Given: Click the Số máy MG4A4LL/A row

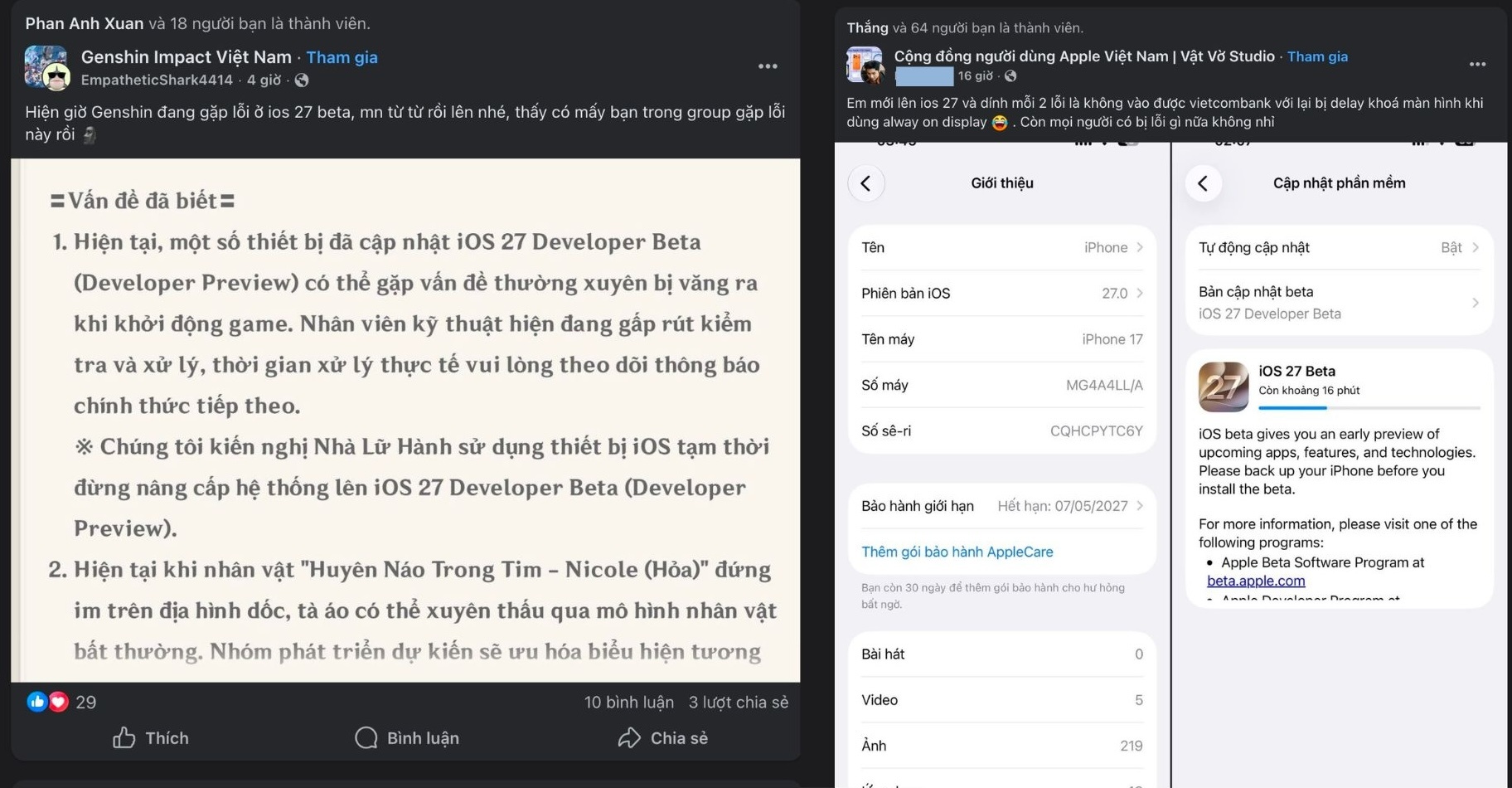Looking at the screenshot, I should point(1002,385).
